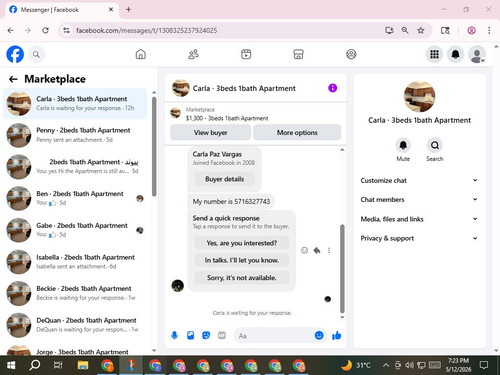Open the Chrome three-dot menu
Image resolution: width=500 pixels, height=375 pixels.
pyautogui.click(x=489, y=30)
